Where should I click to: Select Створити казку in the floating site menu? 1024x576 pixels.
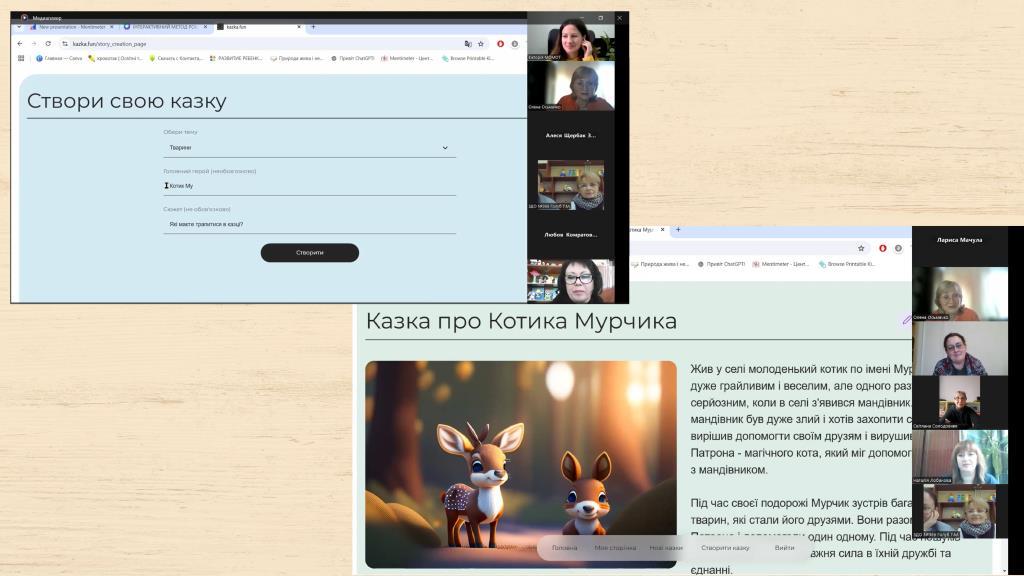click(x=725, y=548)
